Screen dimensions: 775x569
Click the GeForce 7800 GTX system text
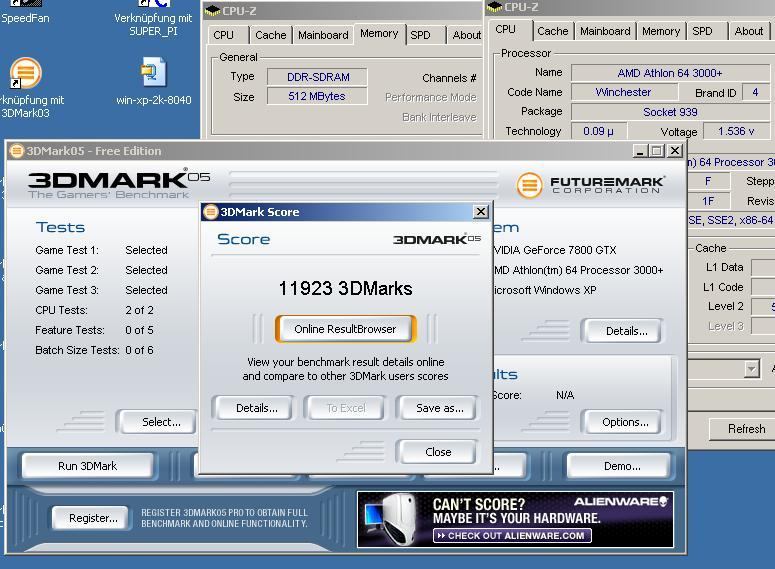pyautogui.click(x=555, y=250)
